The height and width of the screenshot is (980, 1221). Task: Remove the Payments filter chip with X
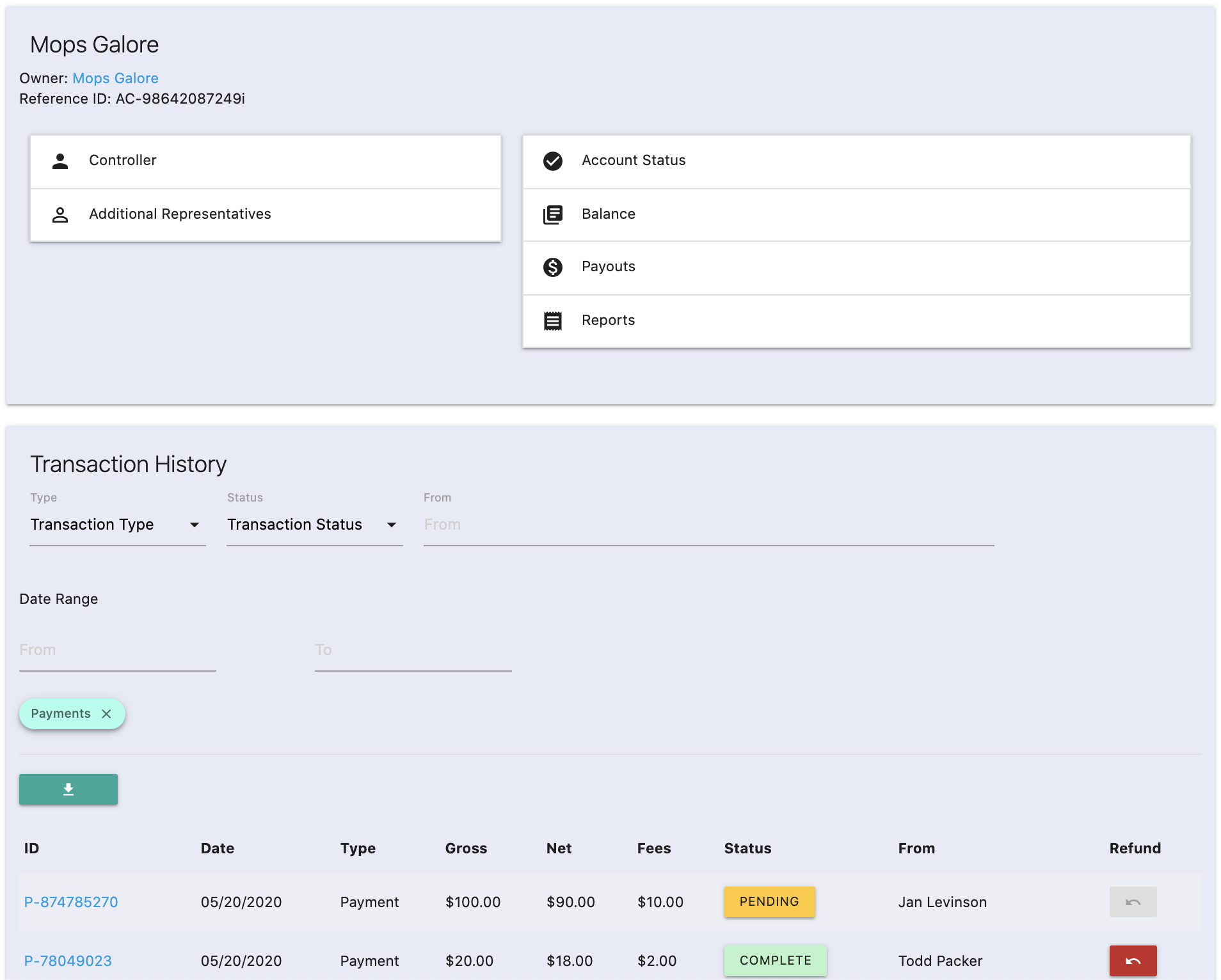pos(106,714)
